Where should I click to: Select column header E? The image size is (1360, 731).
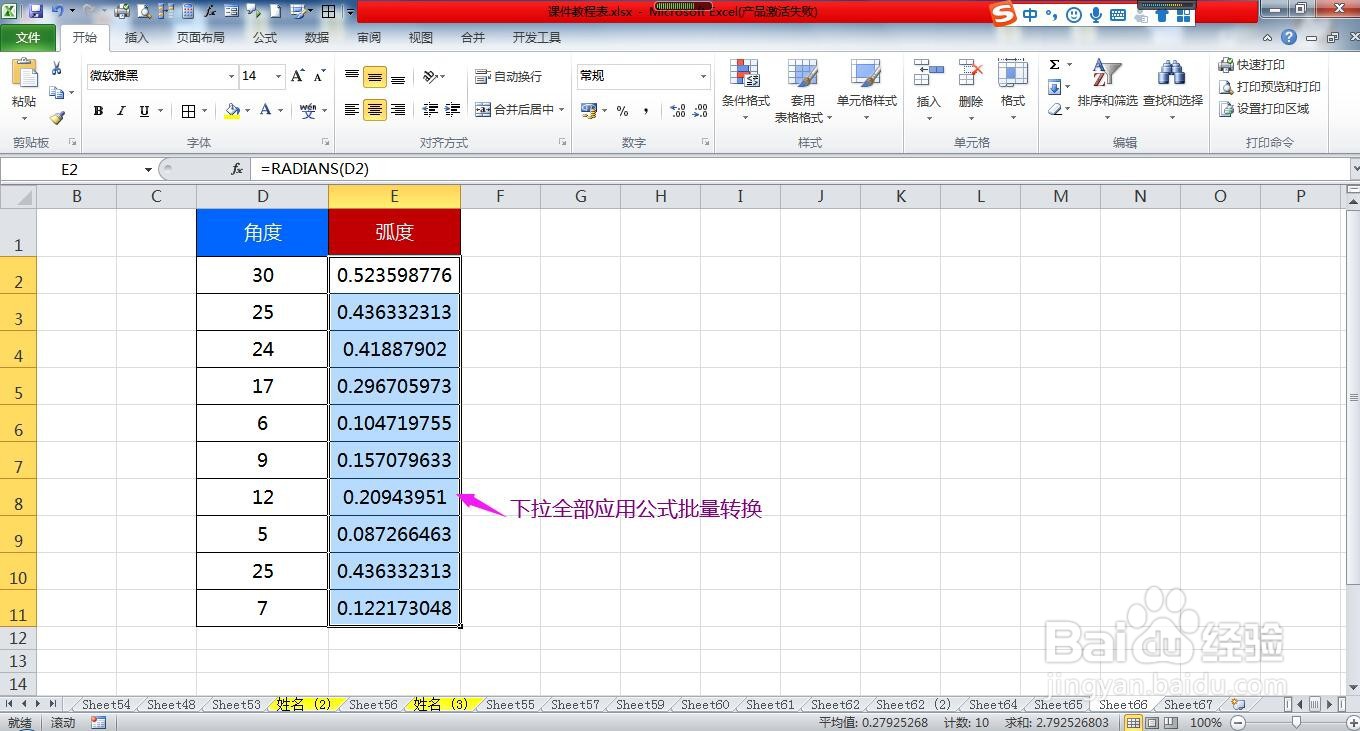[x=394, y=196]
